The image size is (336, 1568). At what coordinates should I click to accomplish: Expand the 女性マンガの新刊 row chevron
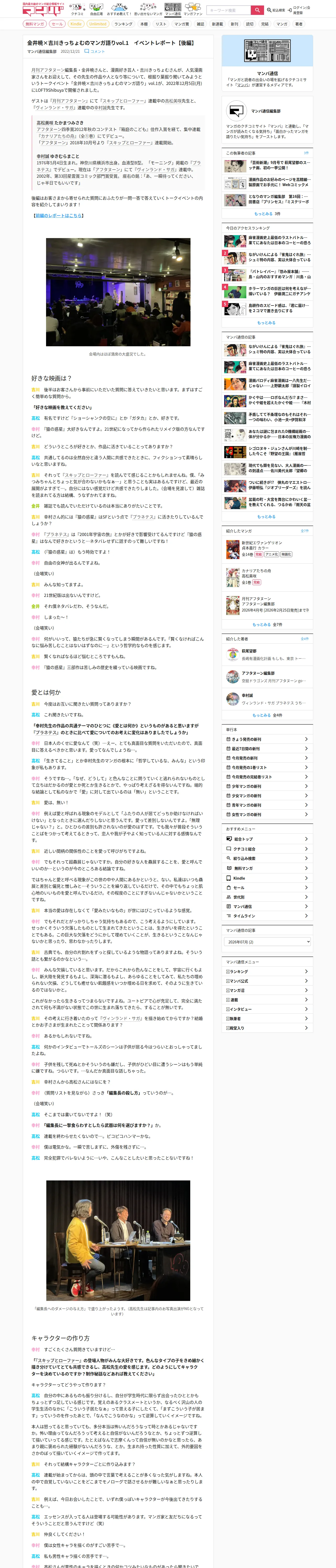306,814
